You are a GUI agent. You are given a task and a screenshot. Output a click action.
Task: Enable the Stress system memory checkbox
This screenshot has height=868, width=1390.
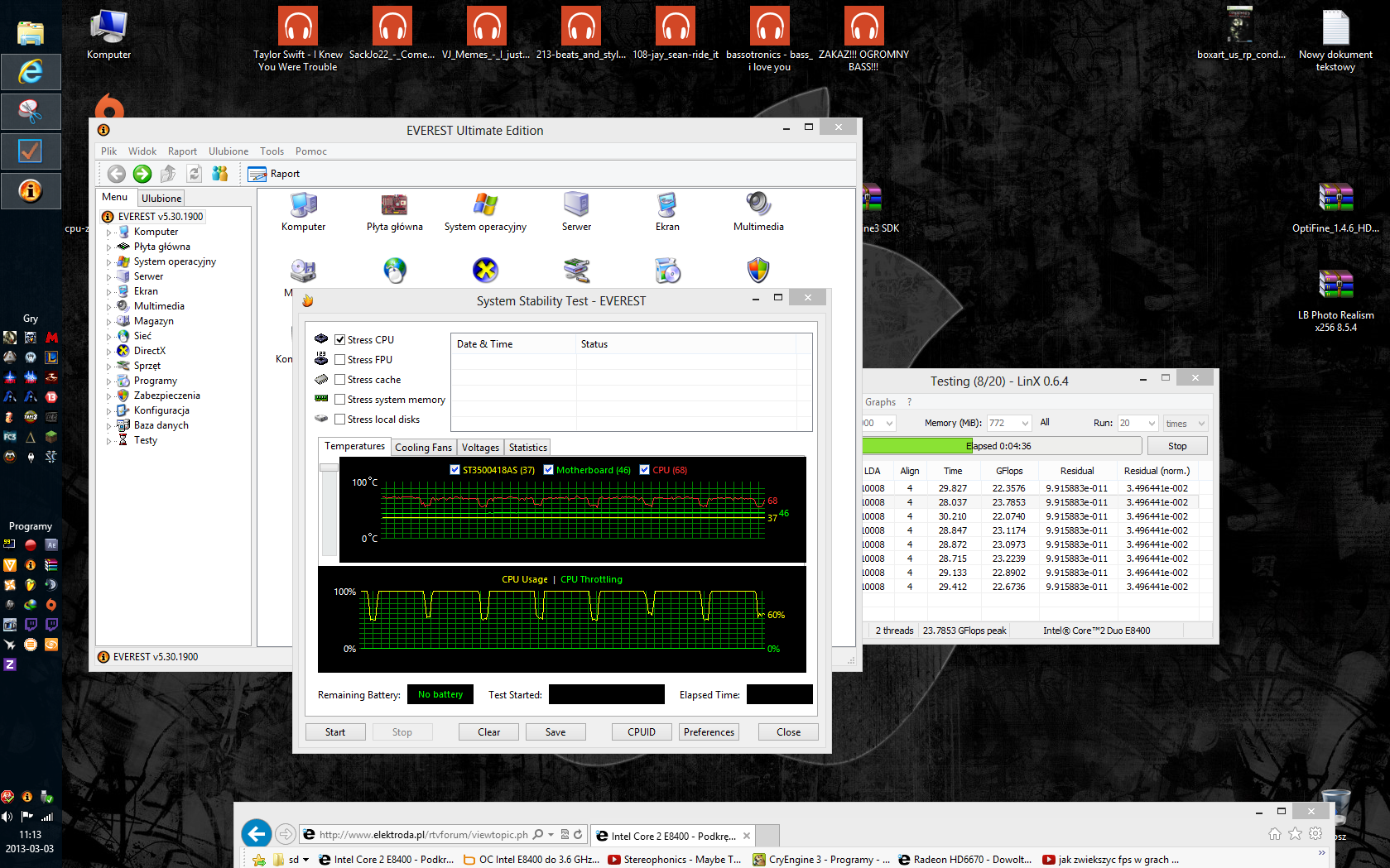[x=339, y=399]
